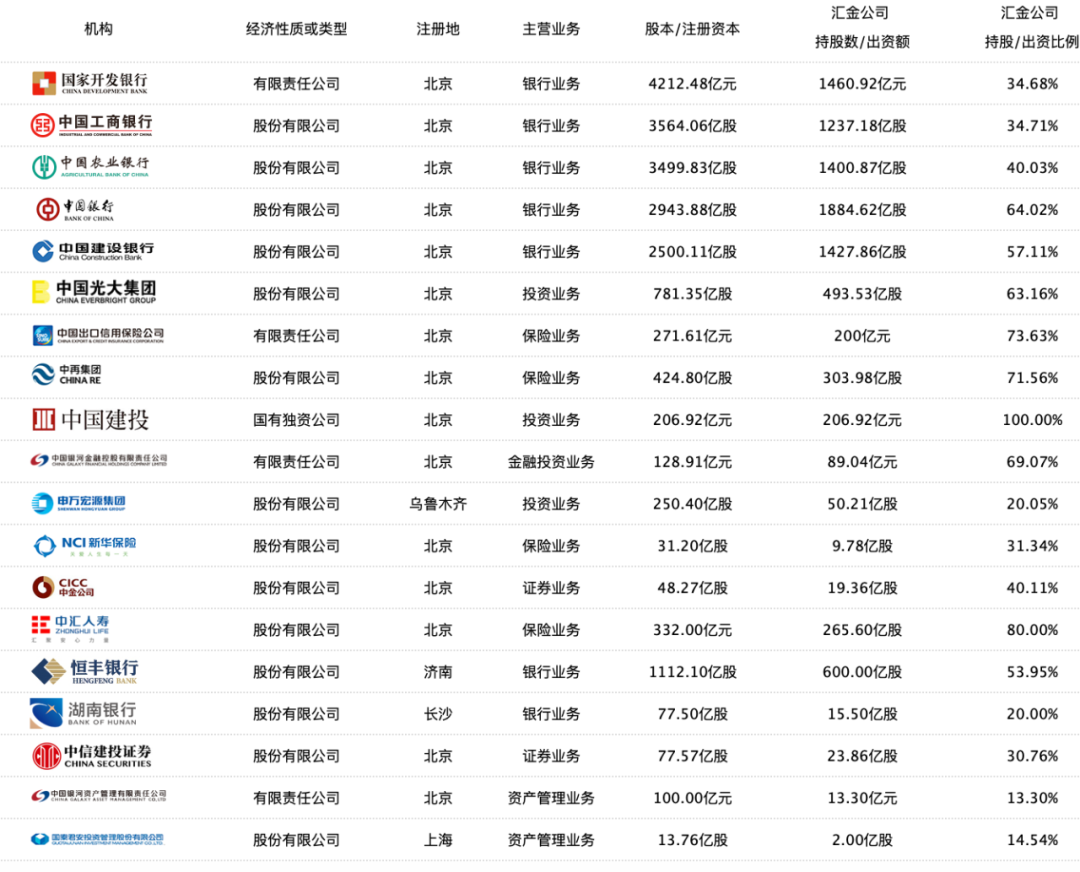Select the 50.21亿股 cell
1080x872 pixels.
point(862,504)
